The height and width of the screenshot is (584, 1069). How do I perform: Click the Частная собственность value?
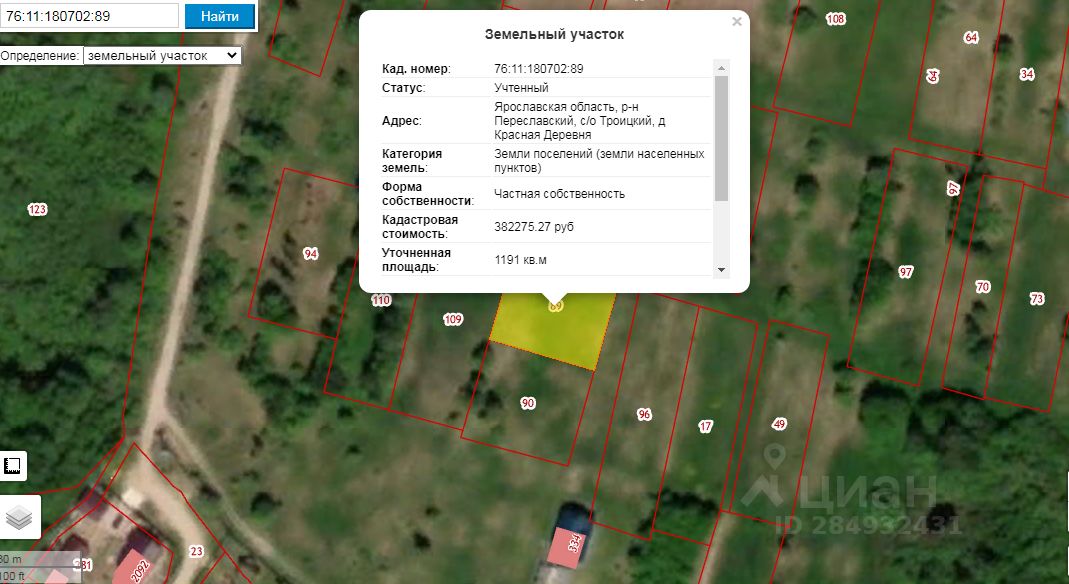pos(560,194)
